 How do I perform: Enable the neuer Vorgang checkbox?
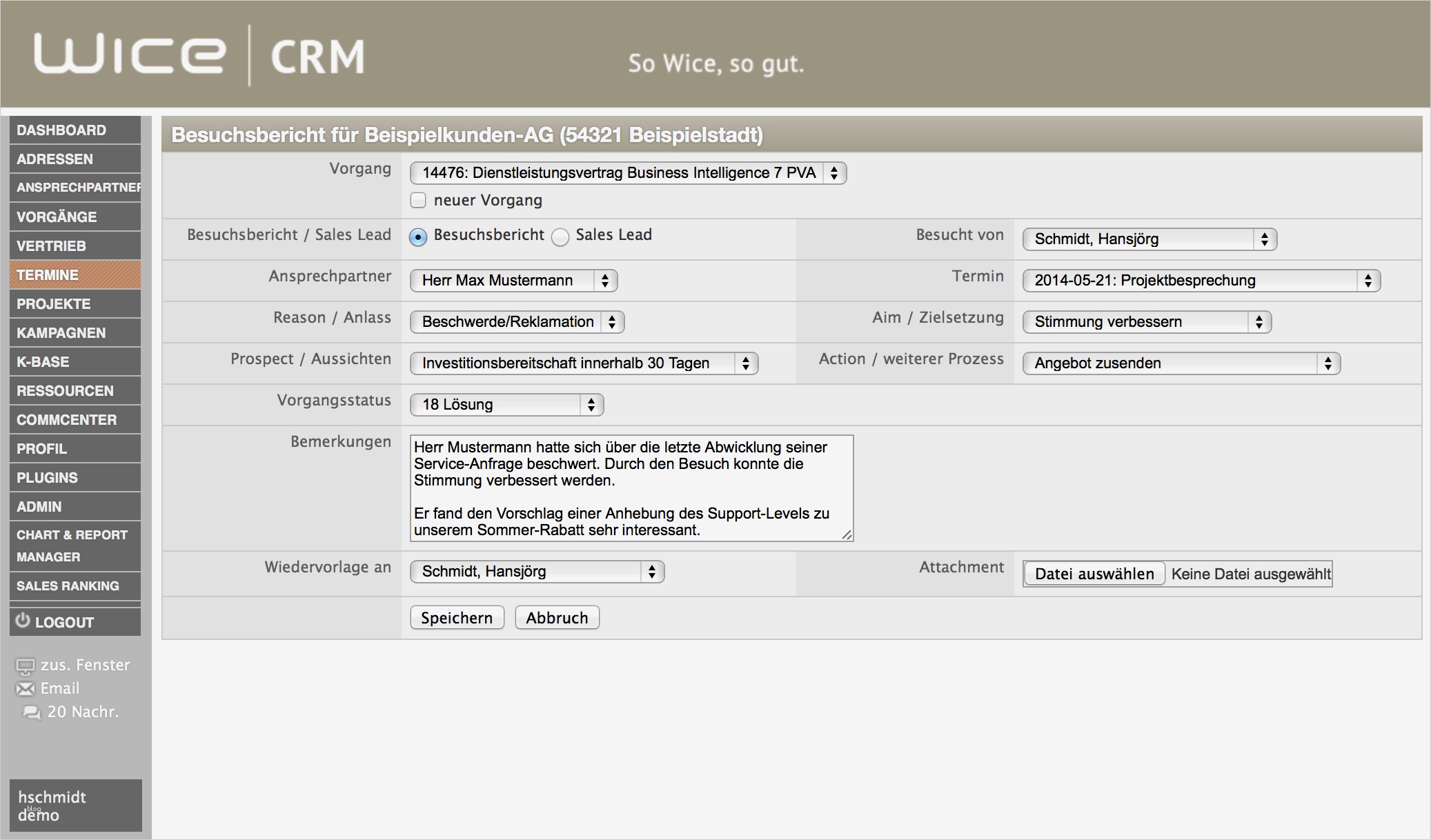(x=418, y=199)
